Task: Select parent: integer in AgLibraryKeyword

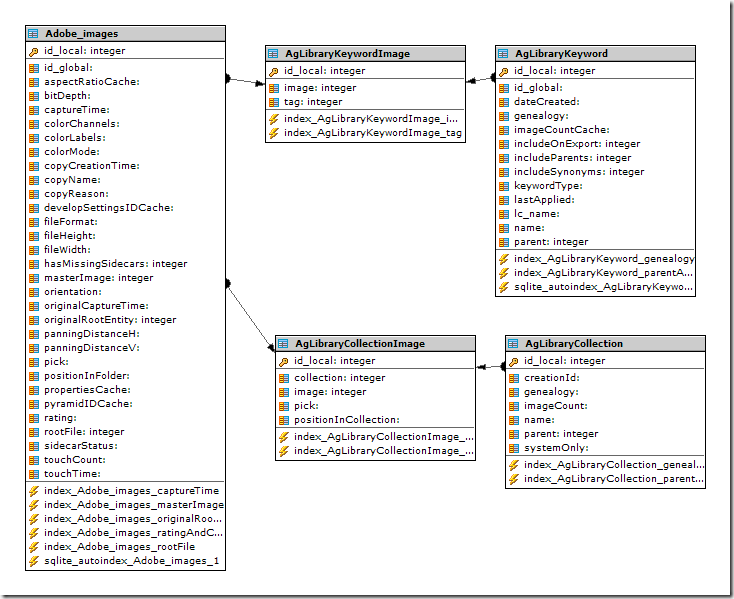Action: tap(551, 242)
